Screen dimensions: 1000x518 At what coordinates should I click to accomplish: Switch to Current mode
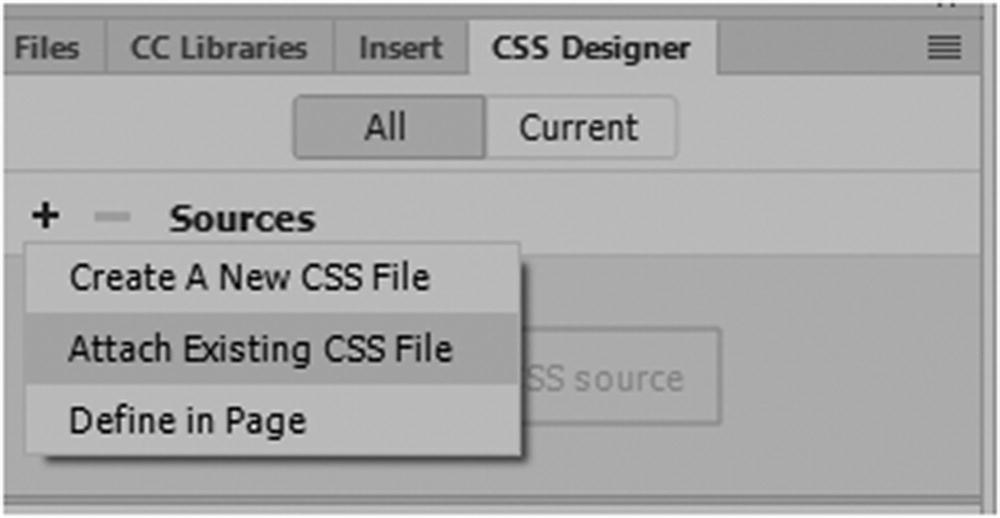coord(579,128)
